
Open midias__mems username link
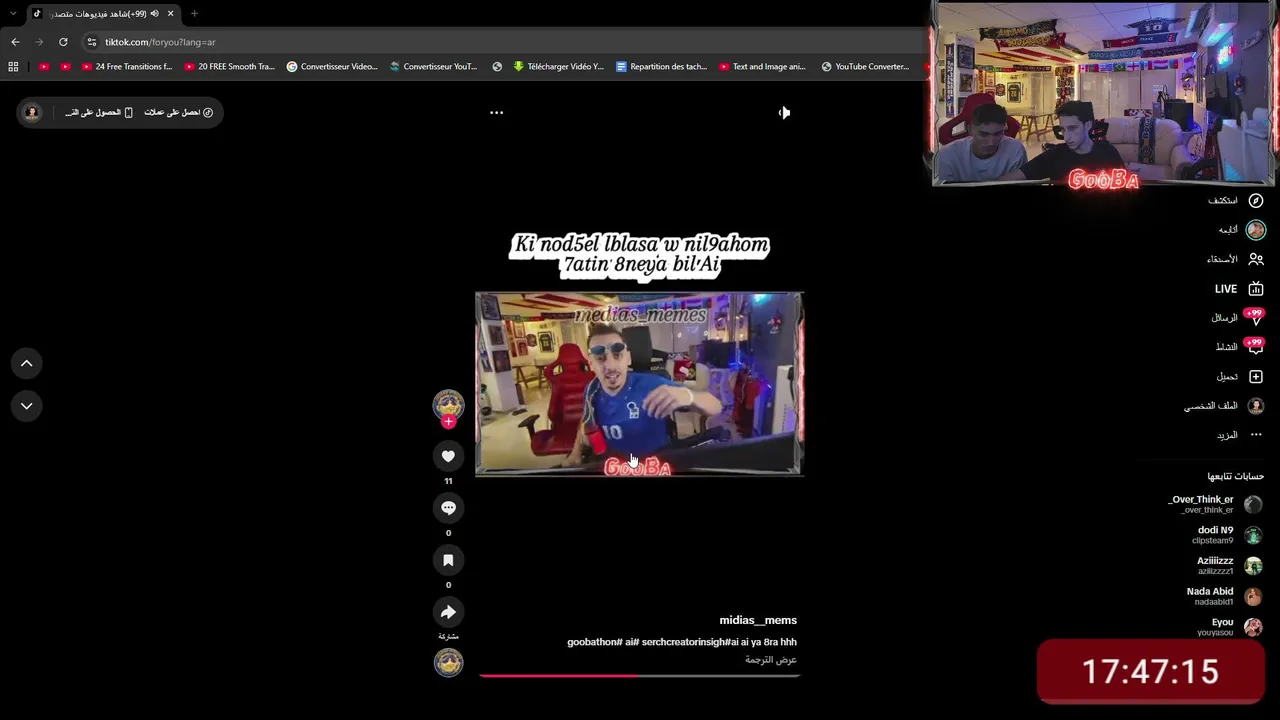coord(758,621)
